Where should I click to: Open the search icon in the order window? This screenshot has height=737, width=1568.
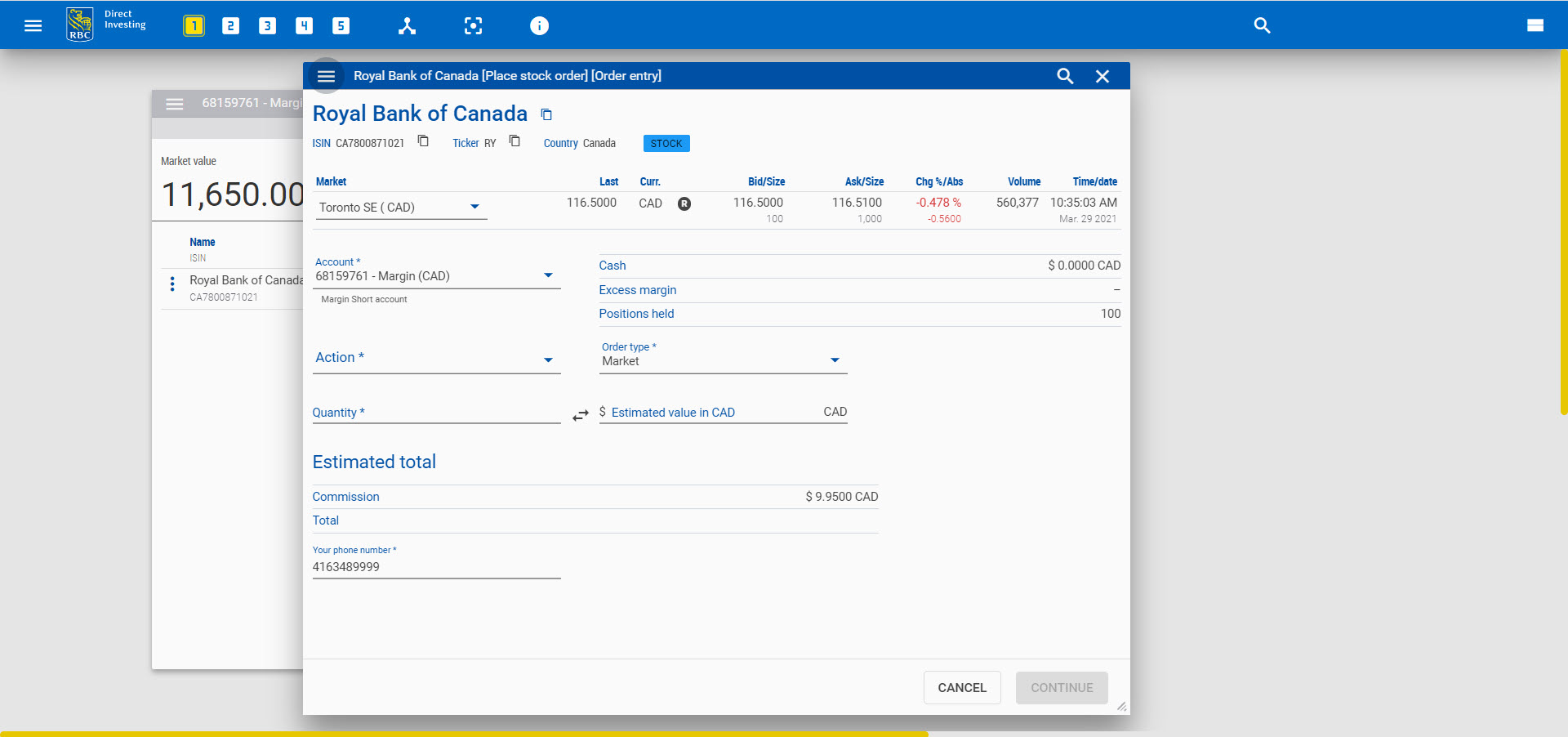click(x=1065, y=75)
